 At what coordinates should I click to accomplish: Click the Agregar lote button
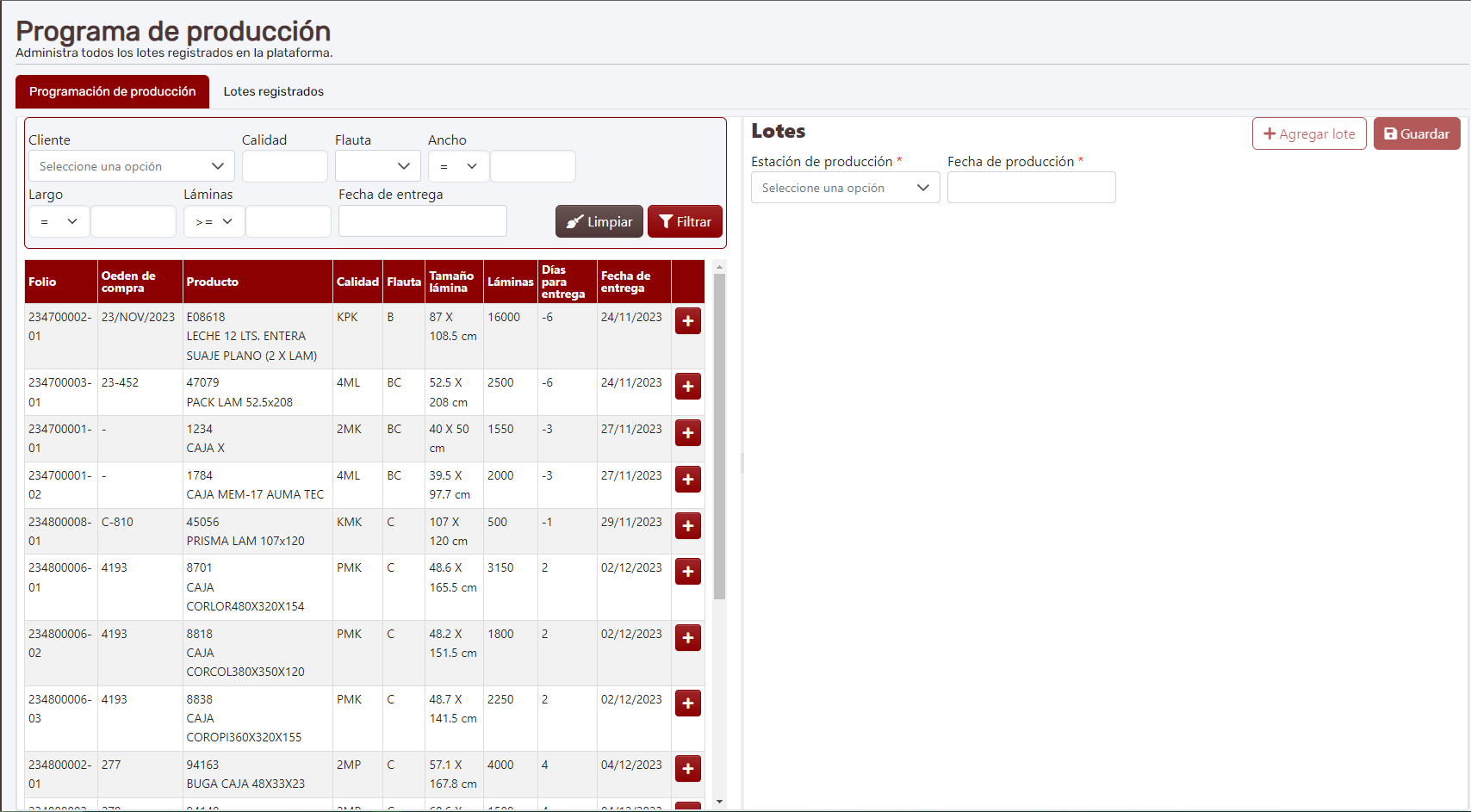tap(1308, 134)
